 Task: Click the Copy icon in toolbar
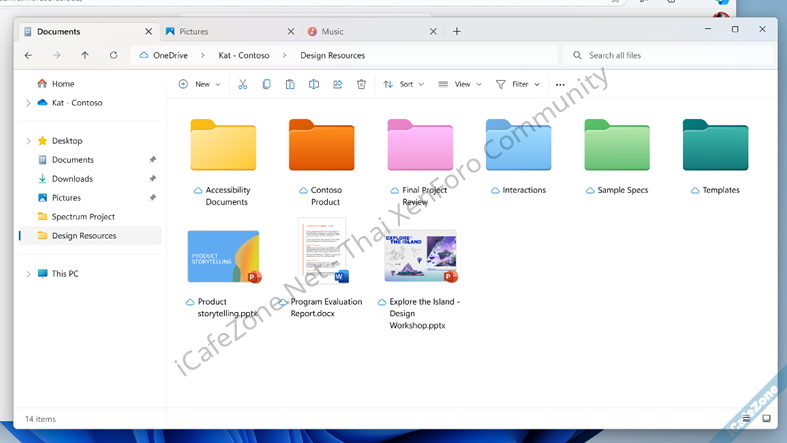point(266,85)
